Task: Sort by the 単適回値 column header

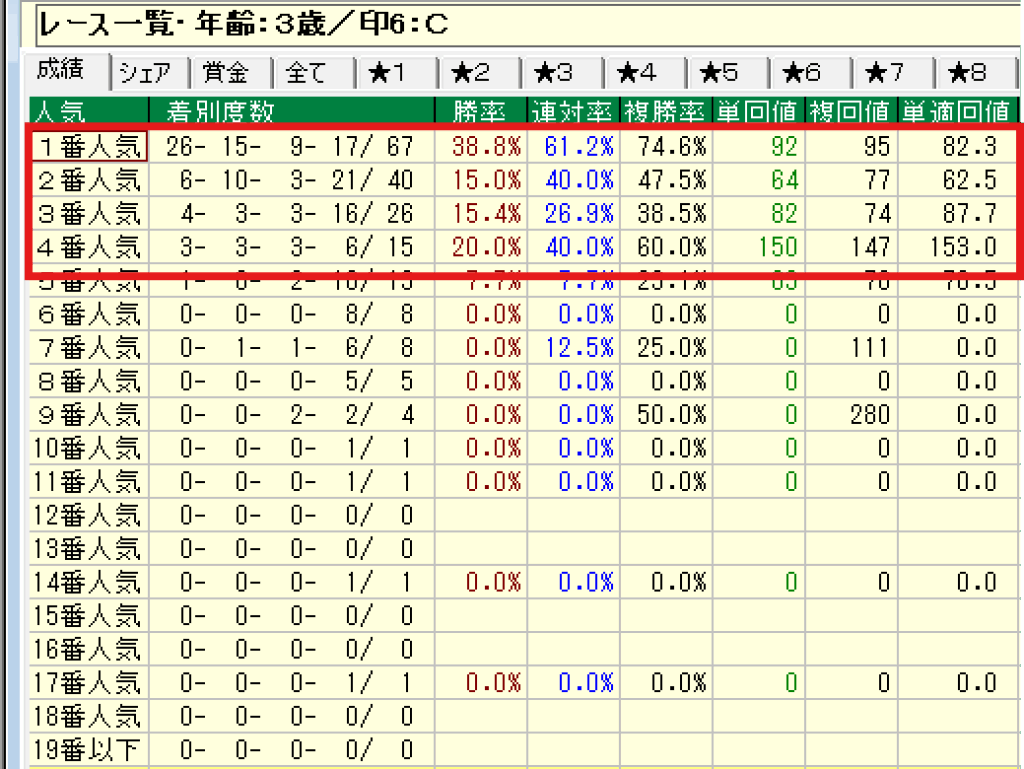Action: [954, 110]
